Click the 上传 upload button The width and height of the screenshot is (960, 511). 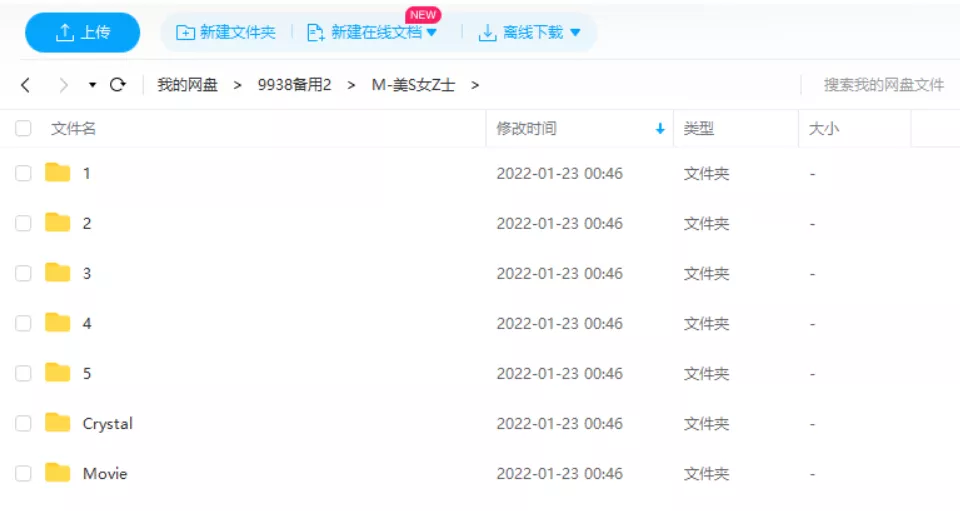(x=83, y=33)
